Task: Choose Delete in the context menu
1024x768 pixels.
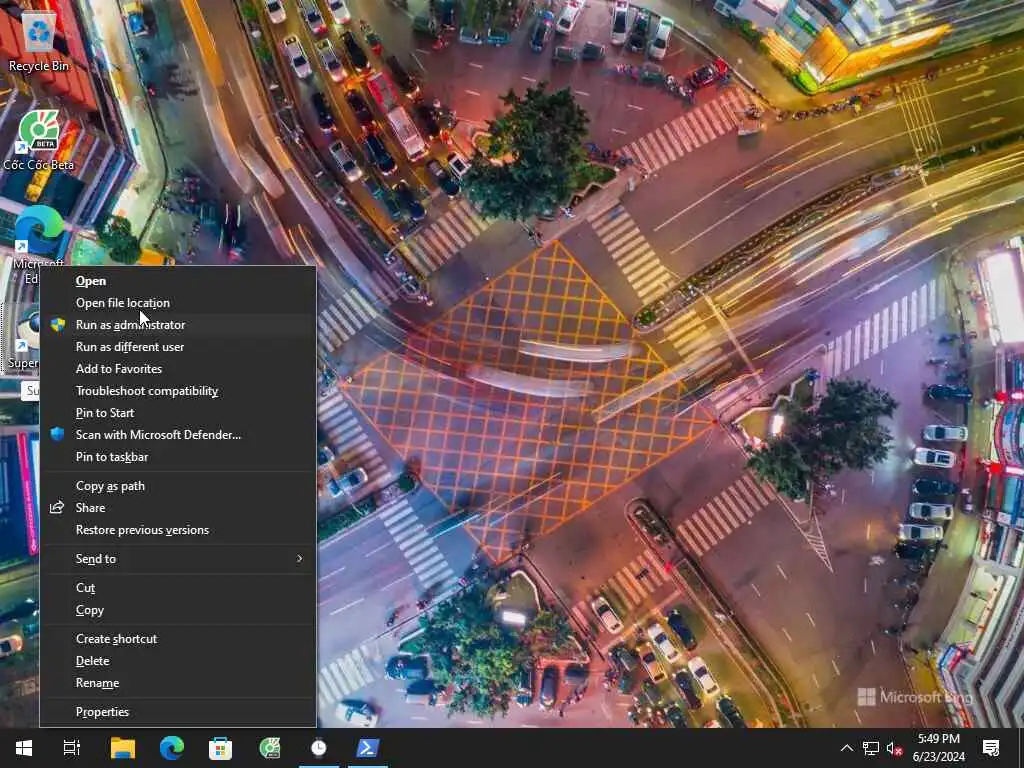Action: click(178, 661)
